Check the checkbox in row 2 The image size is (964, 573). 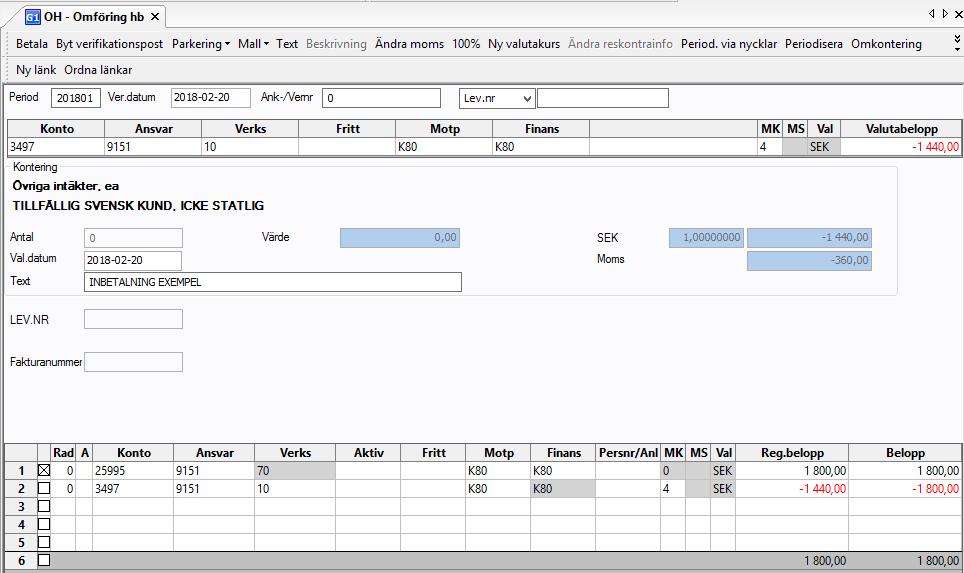(44, 488)
